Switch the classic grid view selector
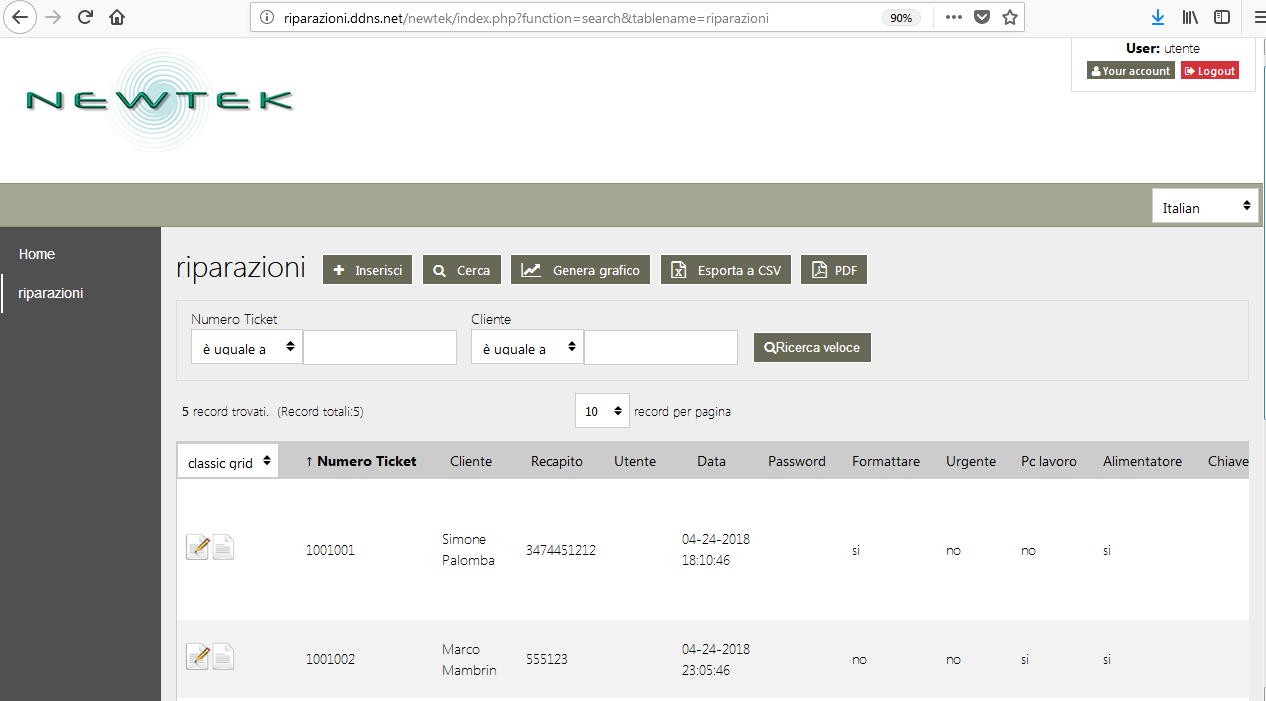 pos(228,462)
